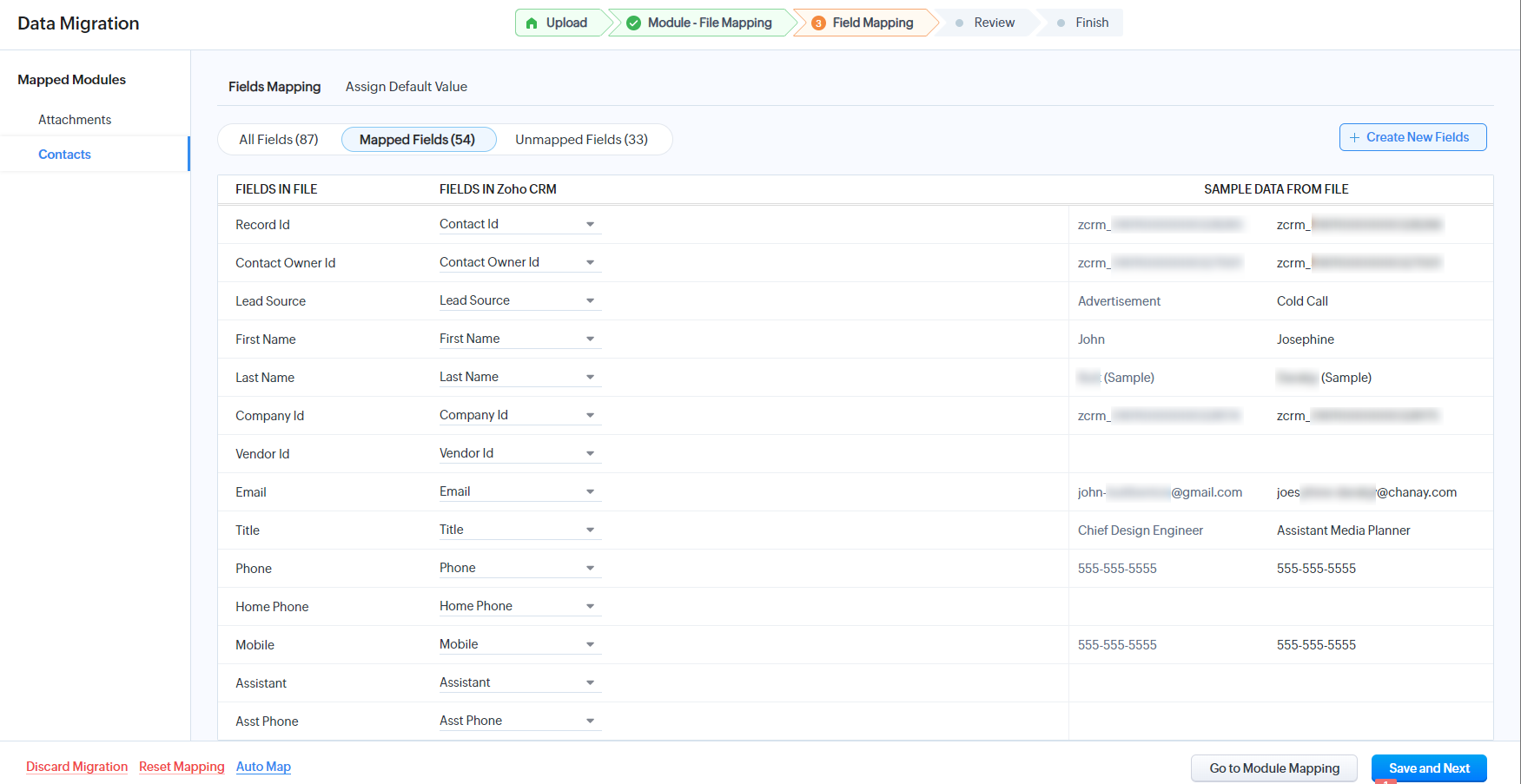Expand the Asst Phone mapping dropdown
Viewport: 1521px width, 784px height.
[x=590, y=721]
